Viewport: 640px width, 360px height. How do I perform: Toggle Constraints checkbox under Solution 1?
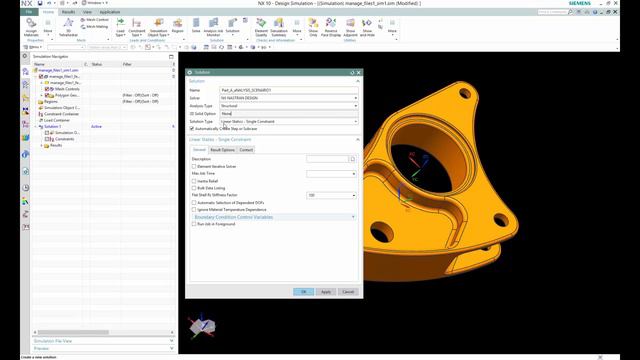47,139
